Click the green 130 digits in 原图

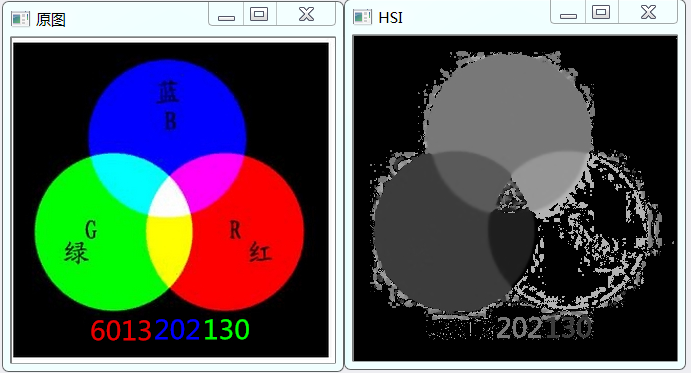[227, 329]
